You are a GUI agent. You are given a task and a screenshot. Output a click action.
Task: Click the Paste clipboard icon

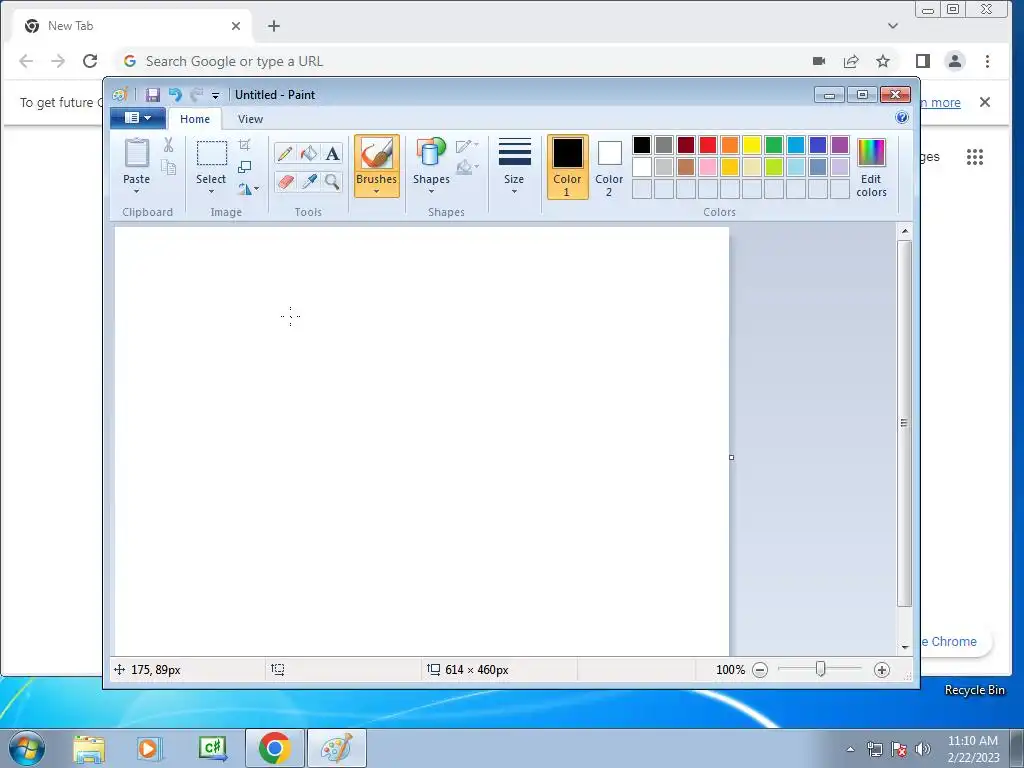[136, 153]
